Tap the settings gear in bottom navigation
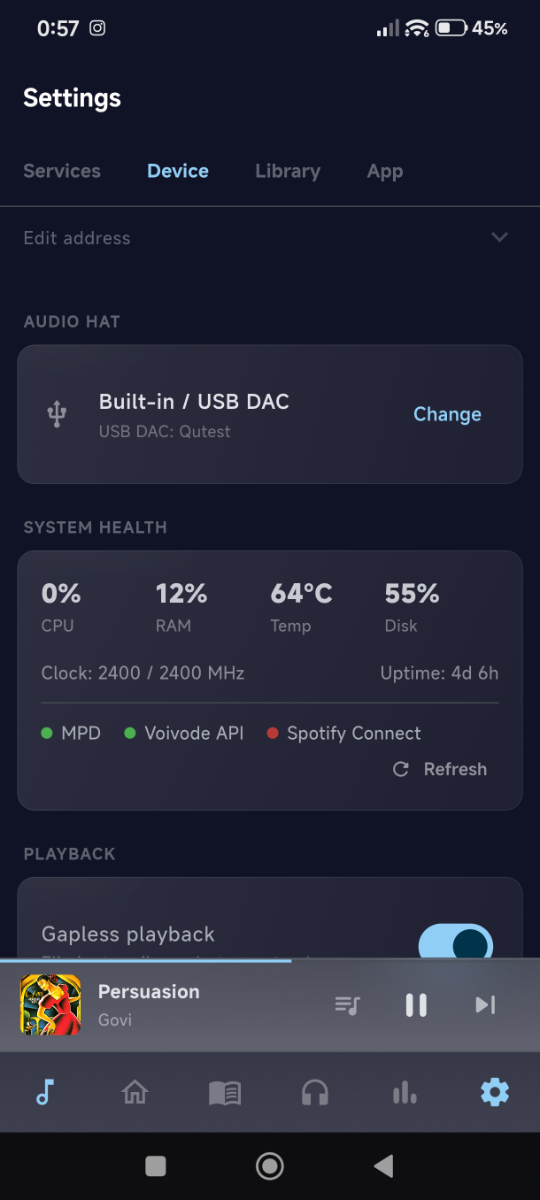 click(495, 1092)
